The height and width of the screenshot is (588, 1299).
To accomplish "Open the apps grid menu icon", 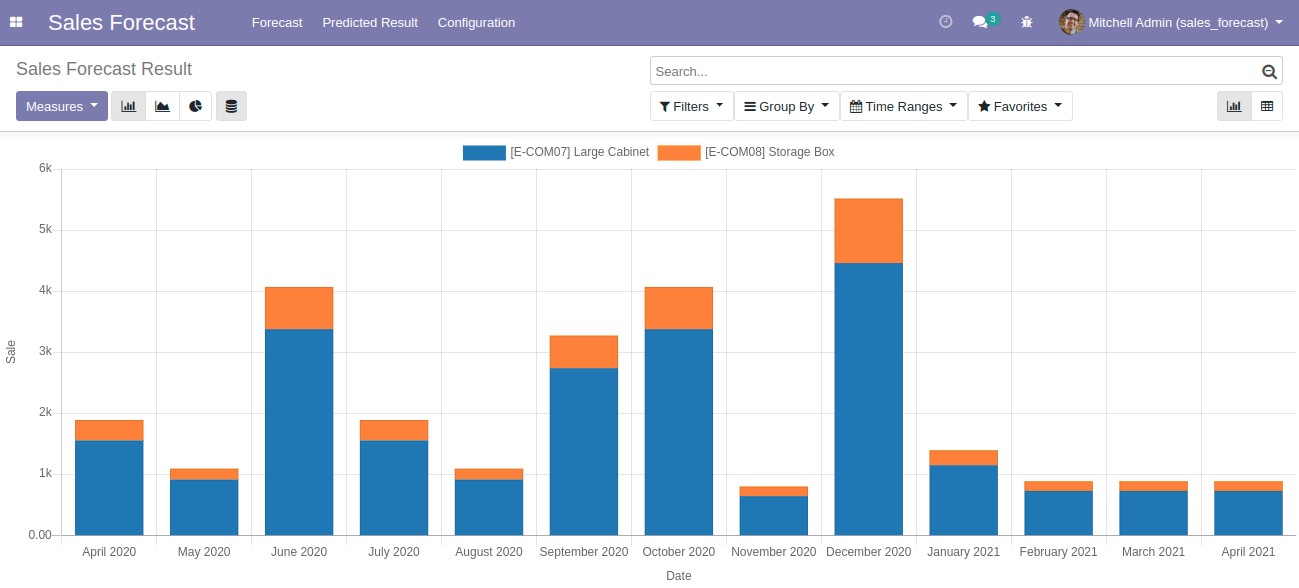I will click(16, 22).
